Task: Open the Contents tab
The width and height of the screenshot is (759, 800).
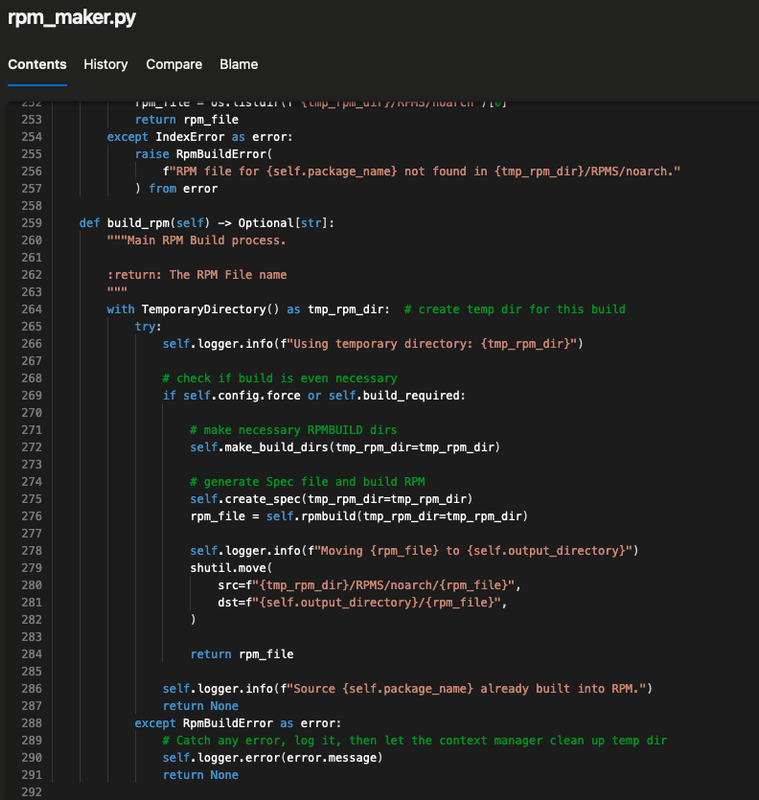Action: 37,65
